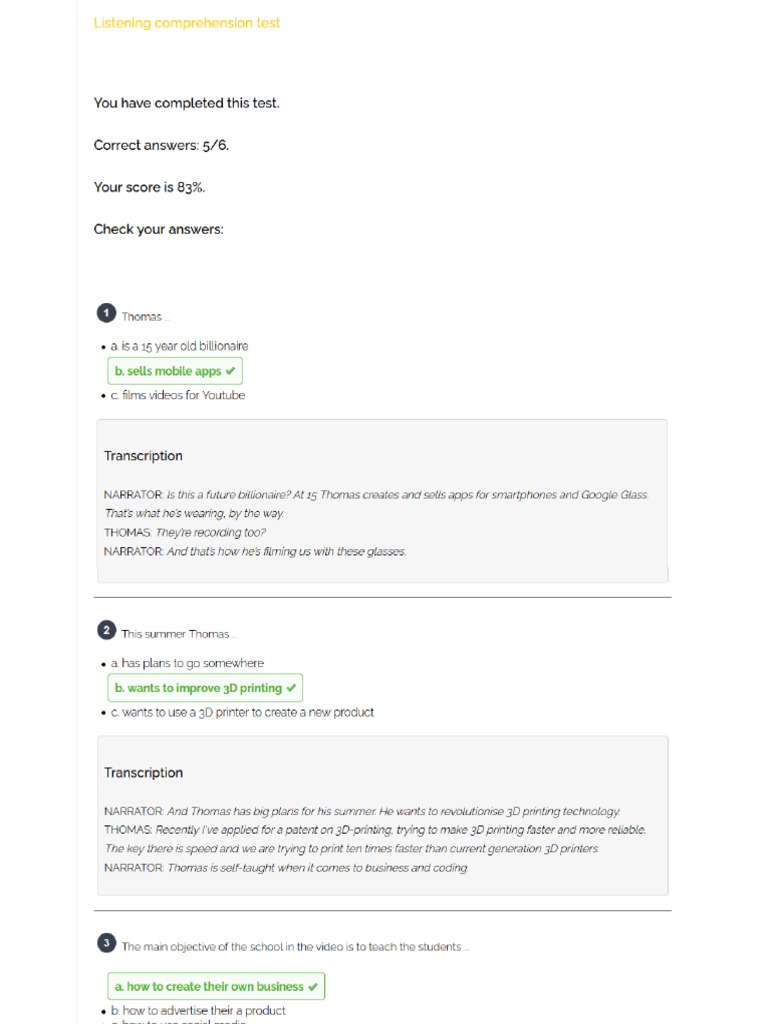768x1024 pixels.
Task: Choose "b. how to advertise their a product"
Action: (x=198, y=1010)
